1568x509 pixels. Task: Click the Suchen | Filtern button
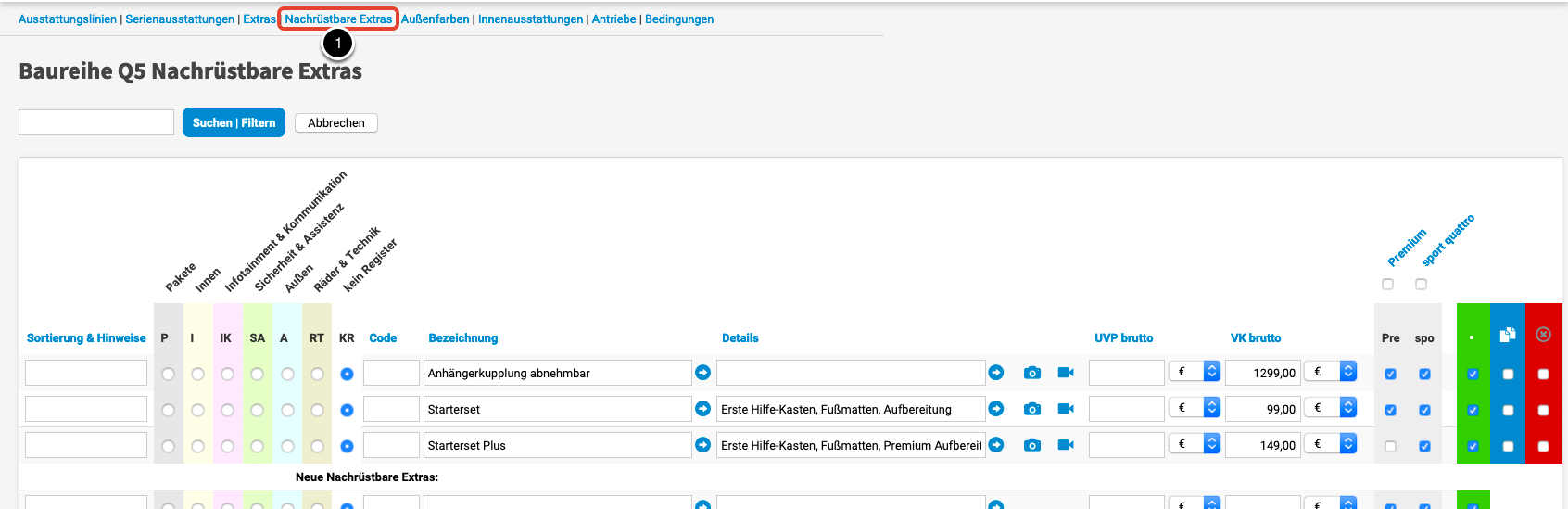(234, 122)
